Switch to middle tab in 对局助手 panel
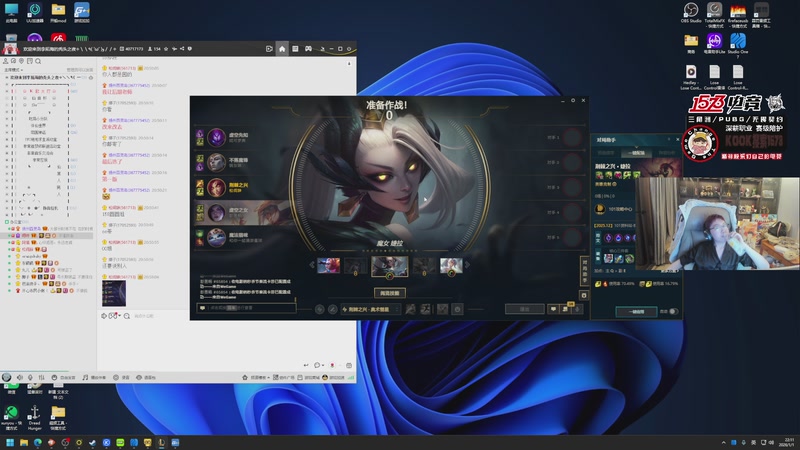This screenshot has height=450, width=800. [x=636, y=153]
